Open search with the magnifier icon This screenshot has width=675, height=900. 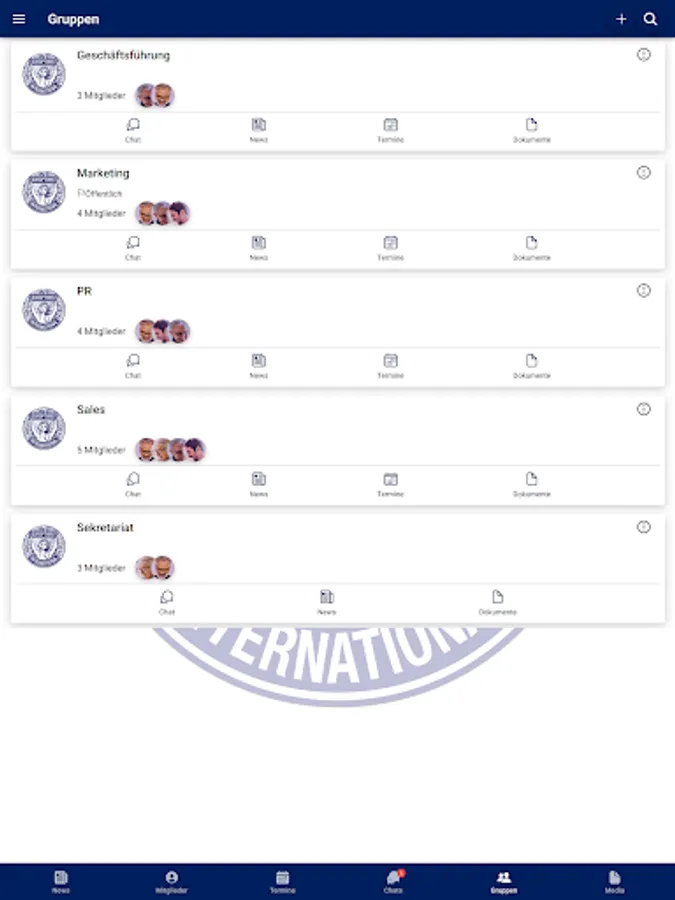[x=650, y=19]
